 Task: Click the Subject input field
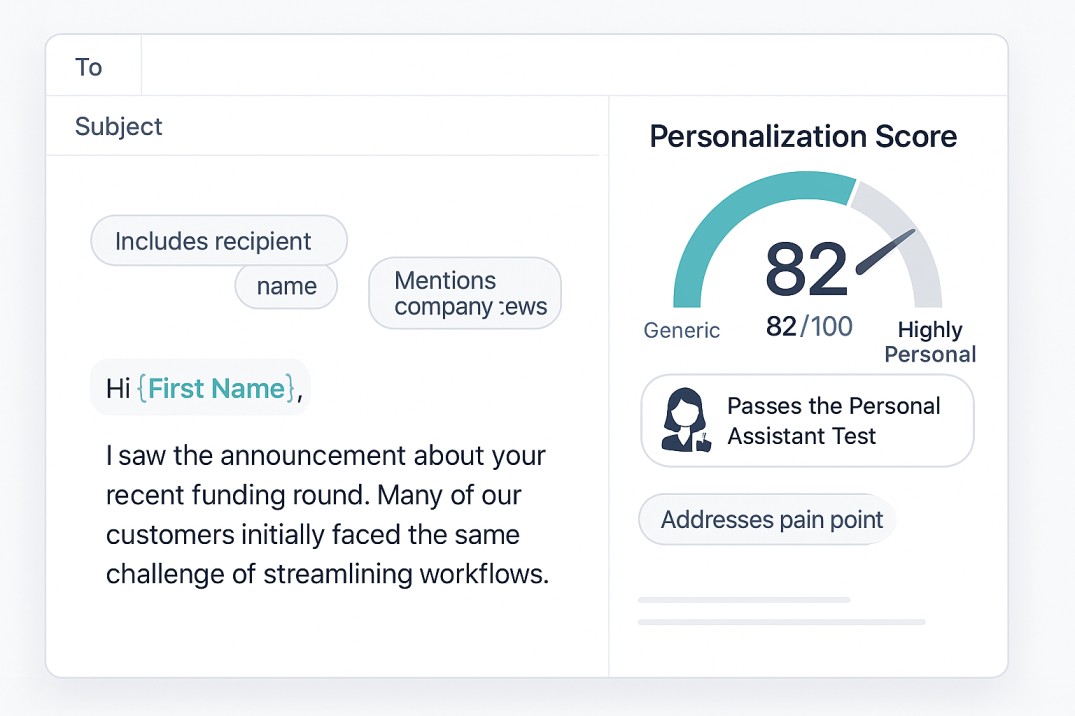tap(380, 127)
